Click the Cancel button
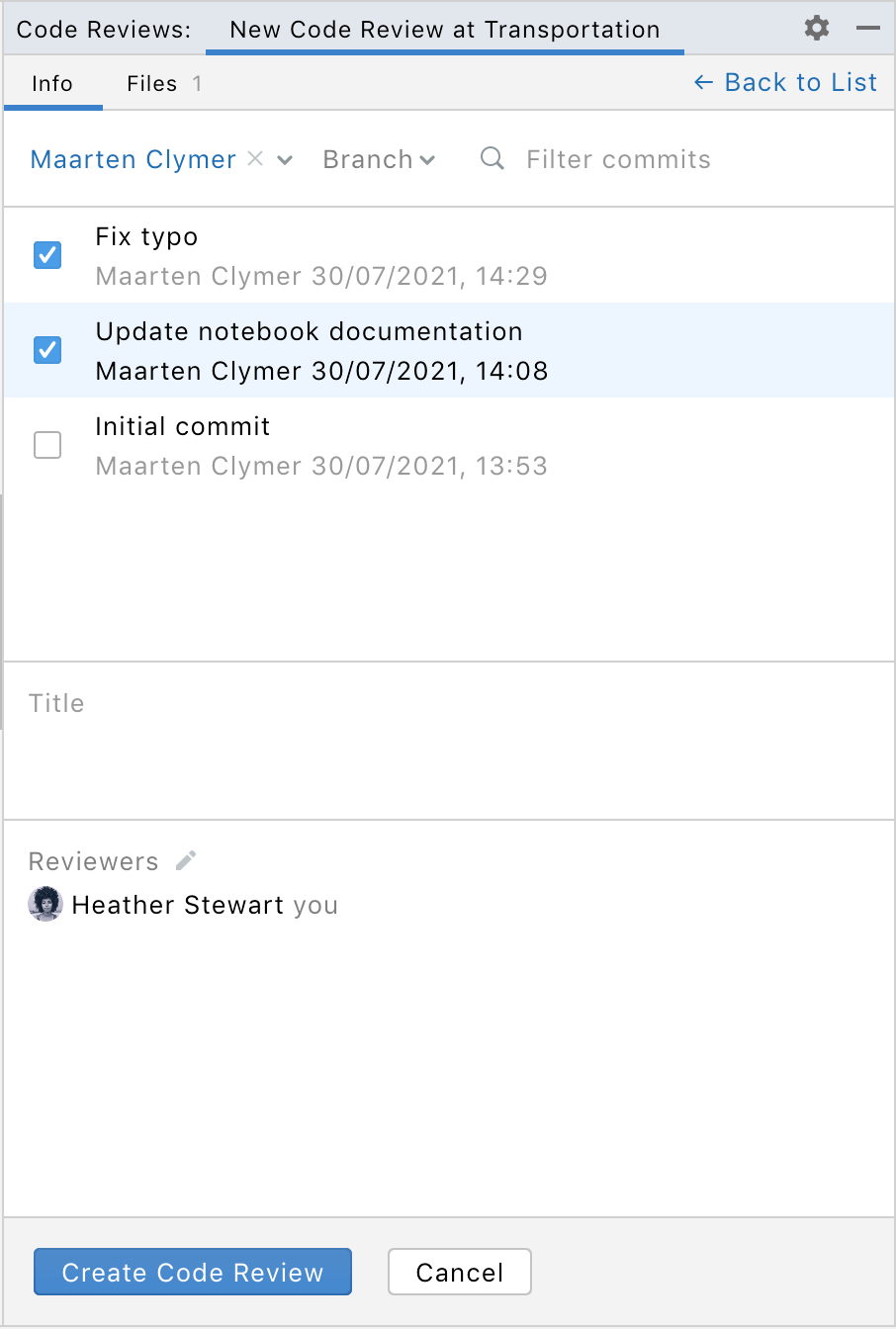Screen dimensions: 896x1329 459,1272
